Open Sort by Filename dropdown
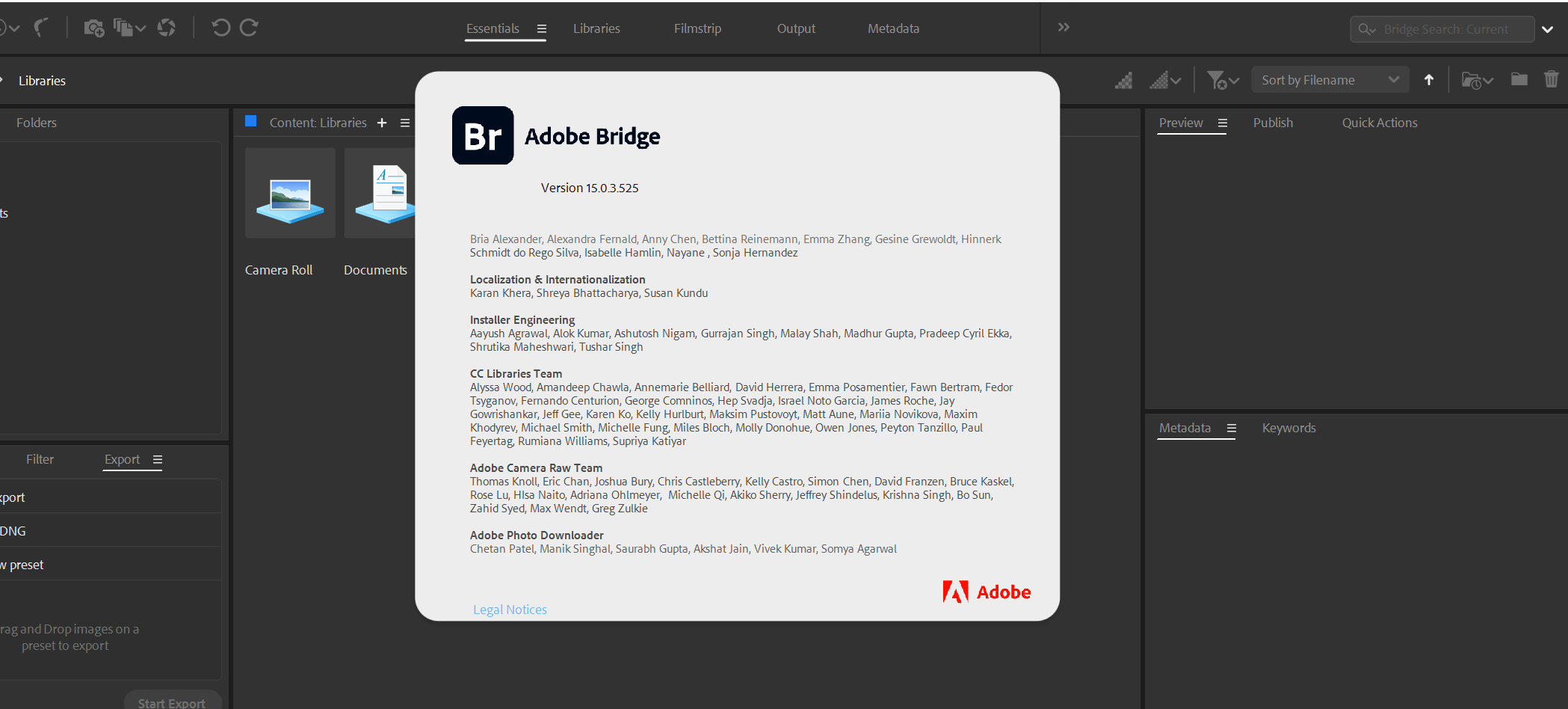This screenshot has width=1568, height=709. (1330, 80)
